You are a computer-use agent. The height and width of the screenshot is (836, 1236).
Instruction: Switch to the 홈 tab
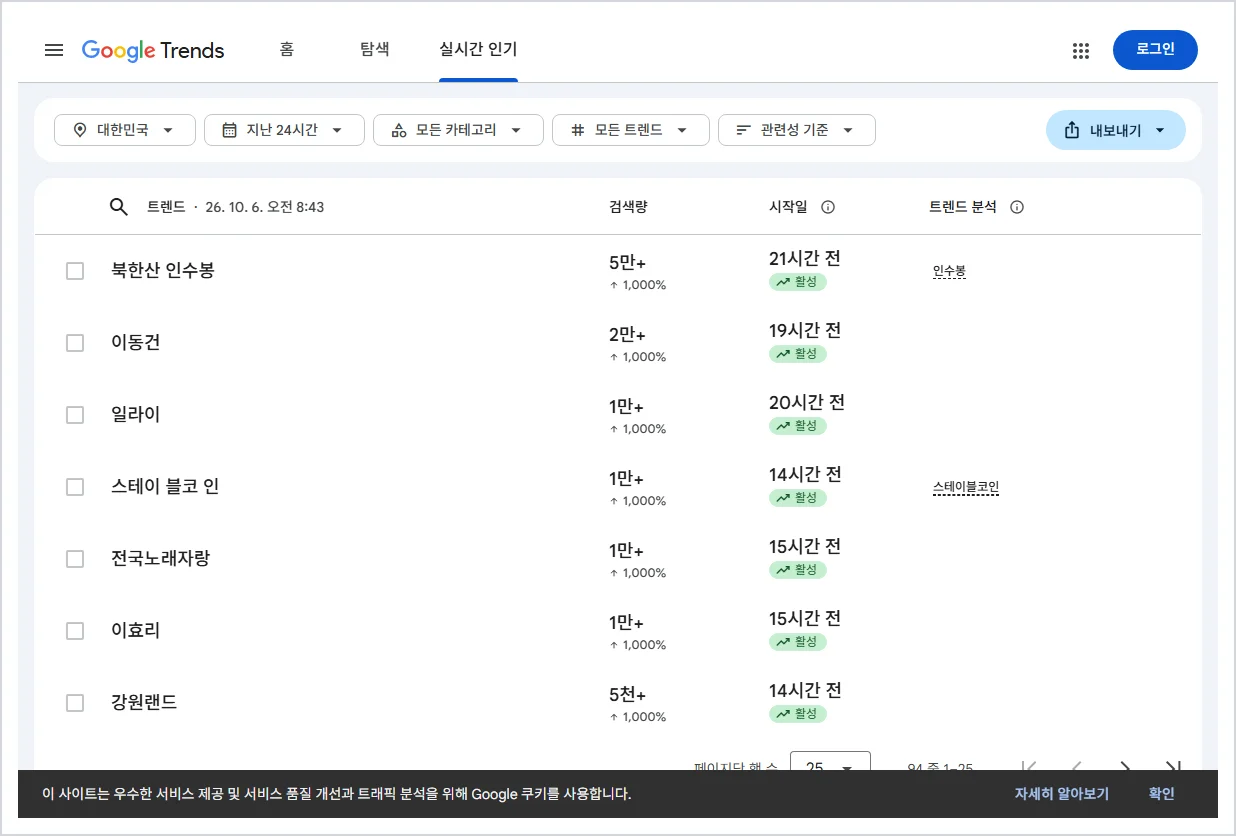(x=287, y=49)
